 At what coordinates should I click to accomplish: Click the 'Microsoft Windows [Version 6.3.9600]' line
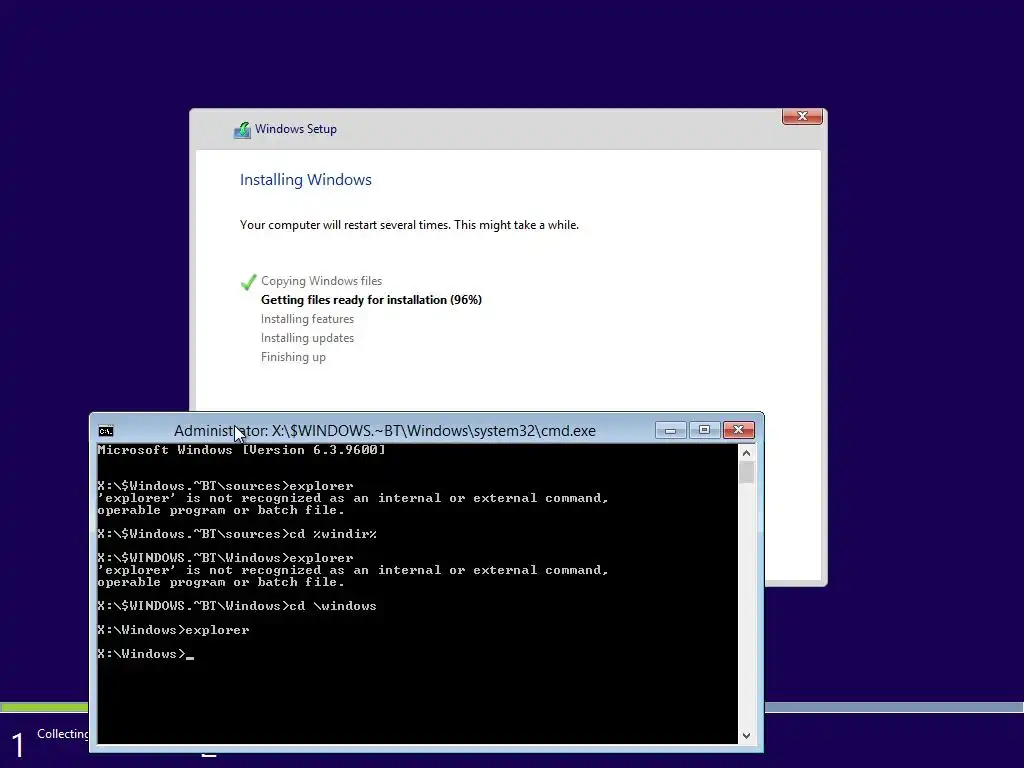241,450
